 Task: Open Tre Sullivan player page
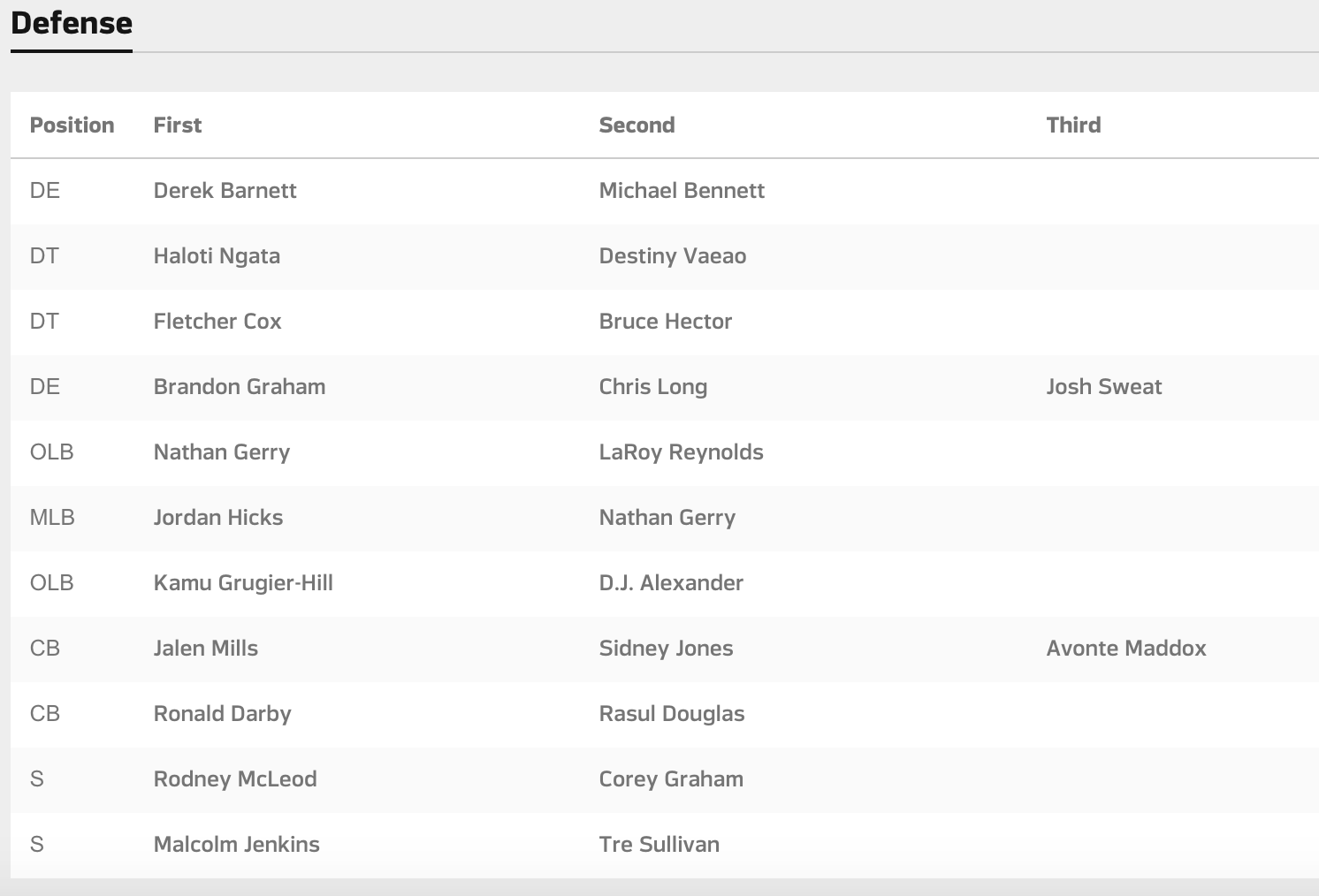pos(659,845)
